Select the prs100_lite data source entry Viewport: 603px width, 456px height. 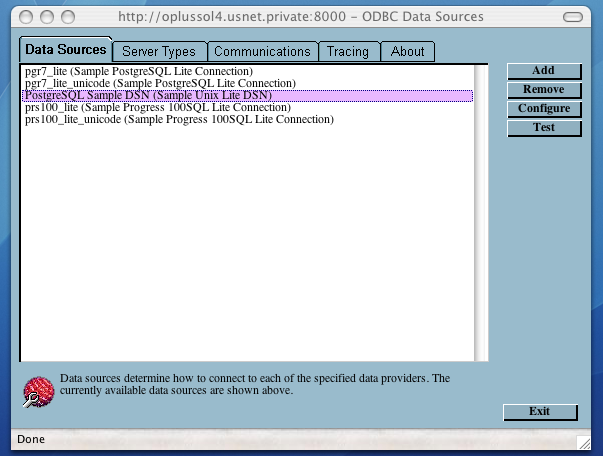click(156, 108)
